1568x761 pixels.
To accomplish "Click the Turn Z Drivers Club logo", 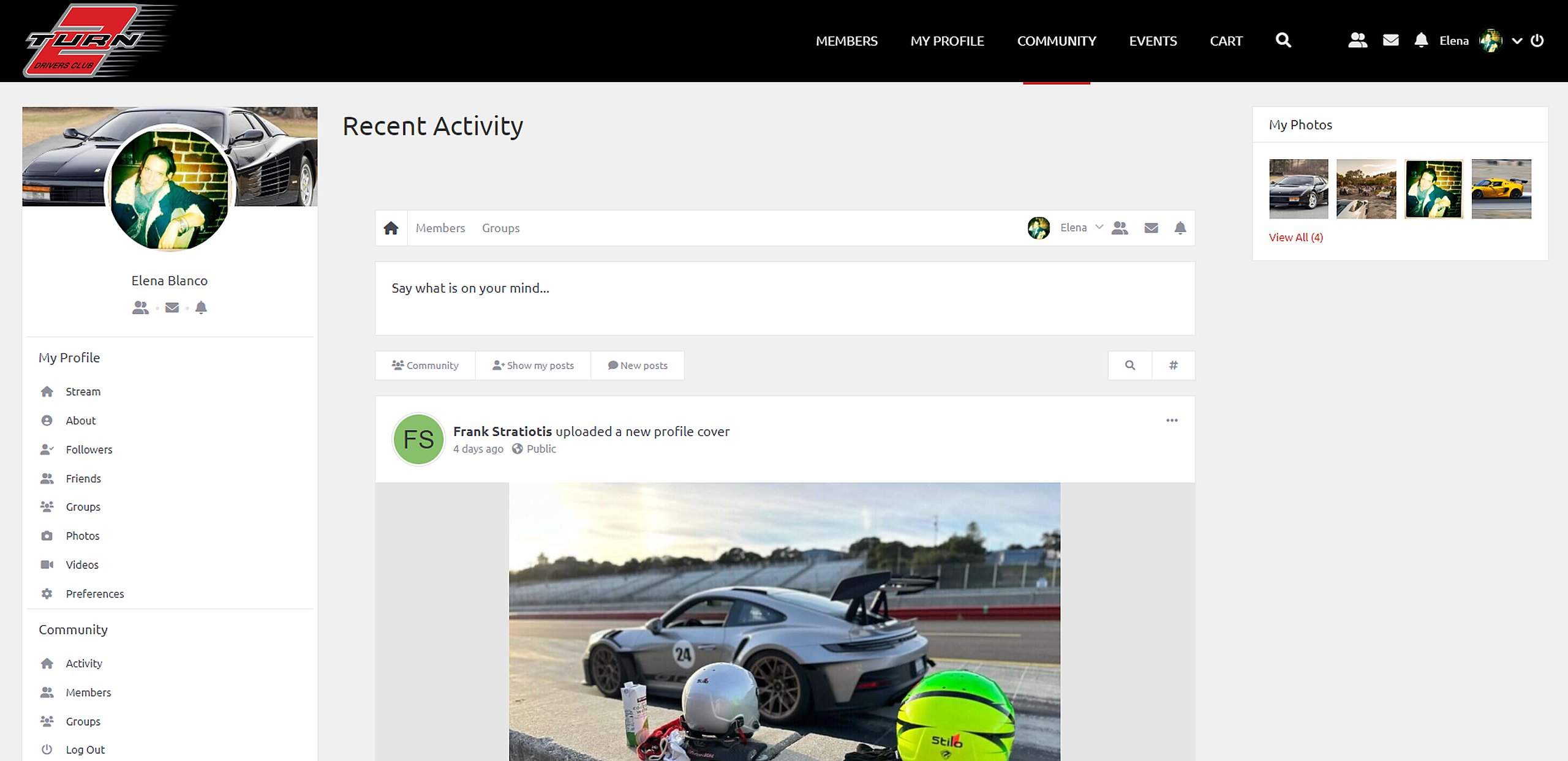I will 99,41.
